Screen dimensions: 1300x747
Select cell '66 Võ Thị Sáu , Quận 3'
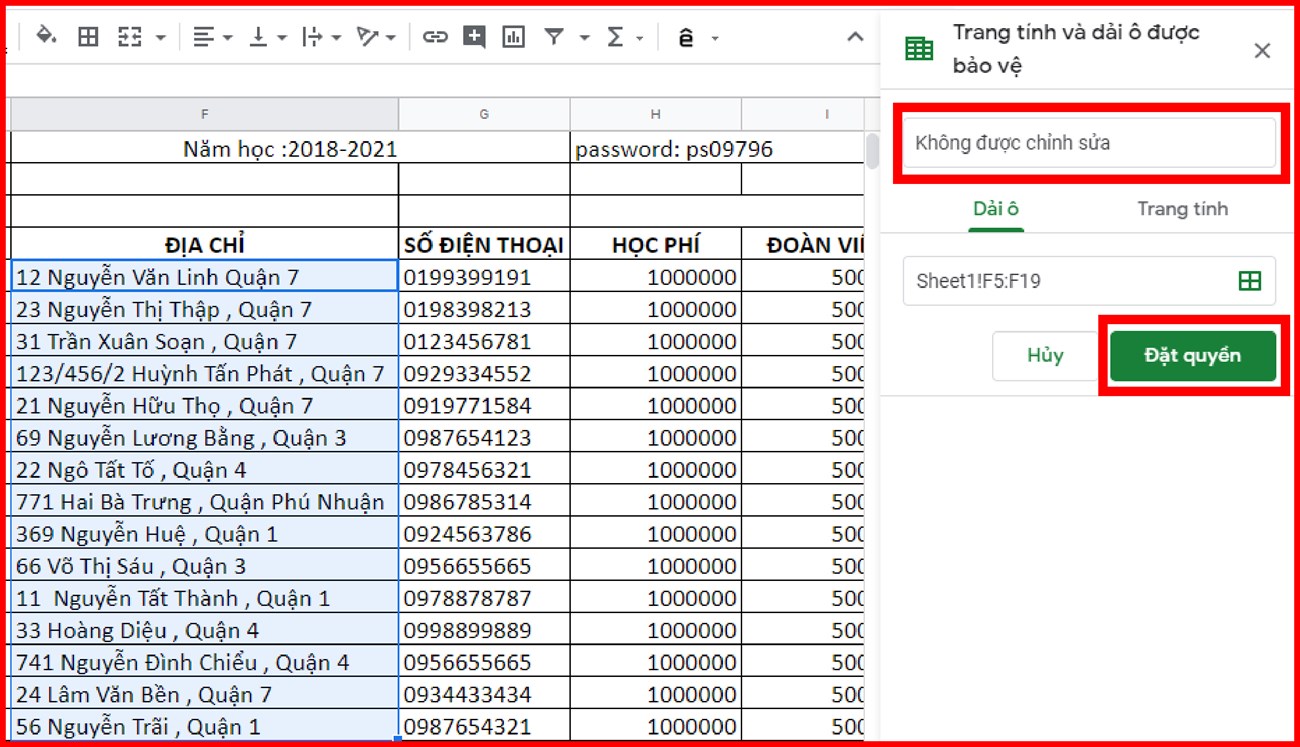(204, 565)
